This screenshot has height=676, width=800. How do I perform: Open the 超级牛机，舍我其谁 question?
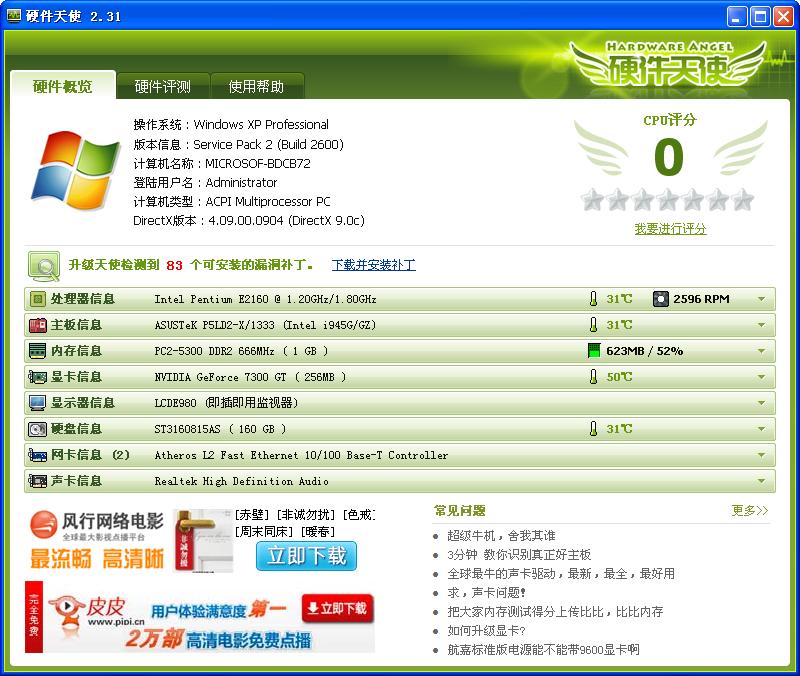[501, 536]
